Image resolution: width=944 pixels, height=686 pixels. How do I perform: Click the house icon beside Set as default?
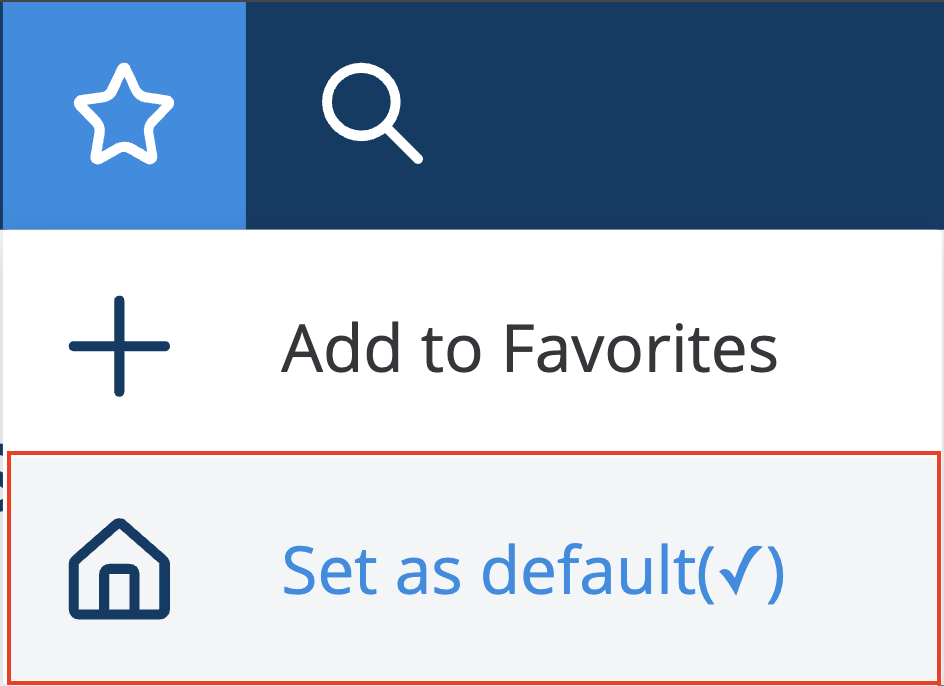click(x=119, y=569)
